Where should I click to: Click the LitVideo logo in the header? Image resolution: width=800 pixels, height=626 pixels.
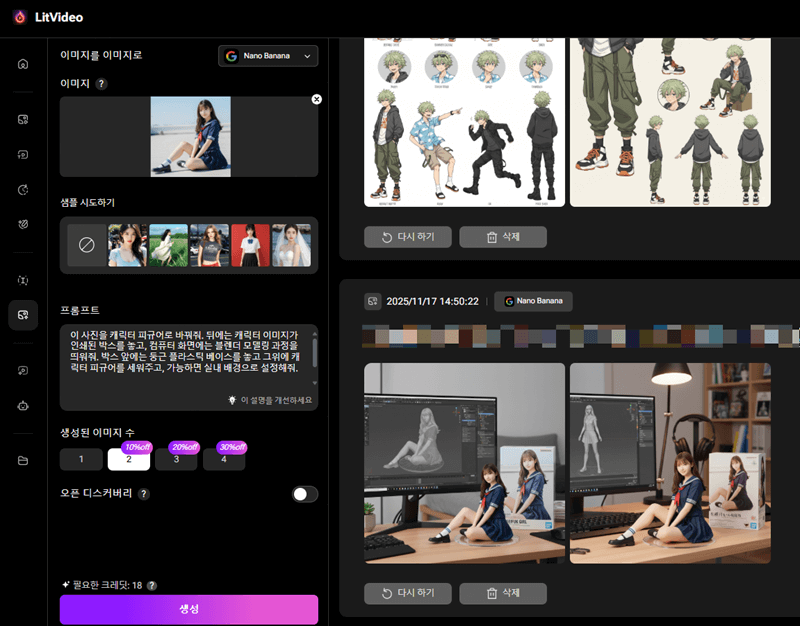(x=46, y=17)
